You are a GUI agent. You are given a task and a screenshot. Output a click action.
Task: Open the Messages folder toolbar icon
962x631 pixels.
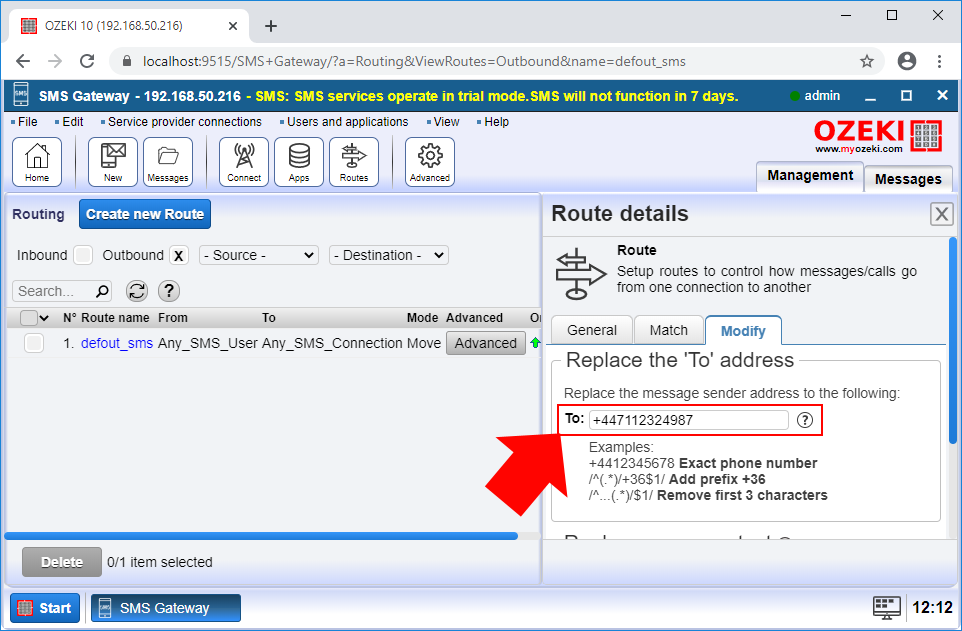click(x=168, y=161)
